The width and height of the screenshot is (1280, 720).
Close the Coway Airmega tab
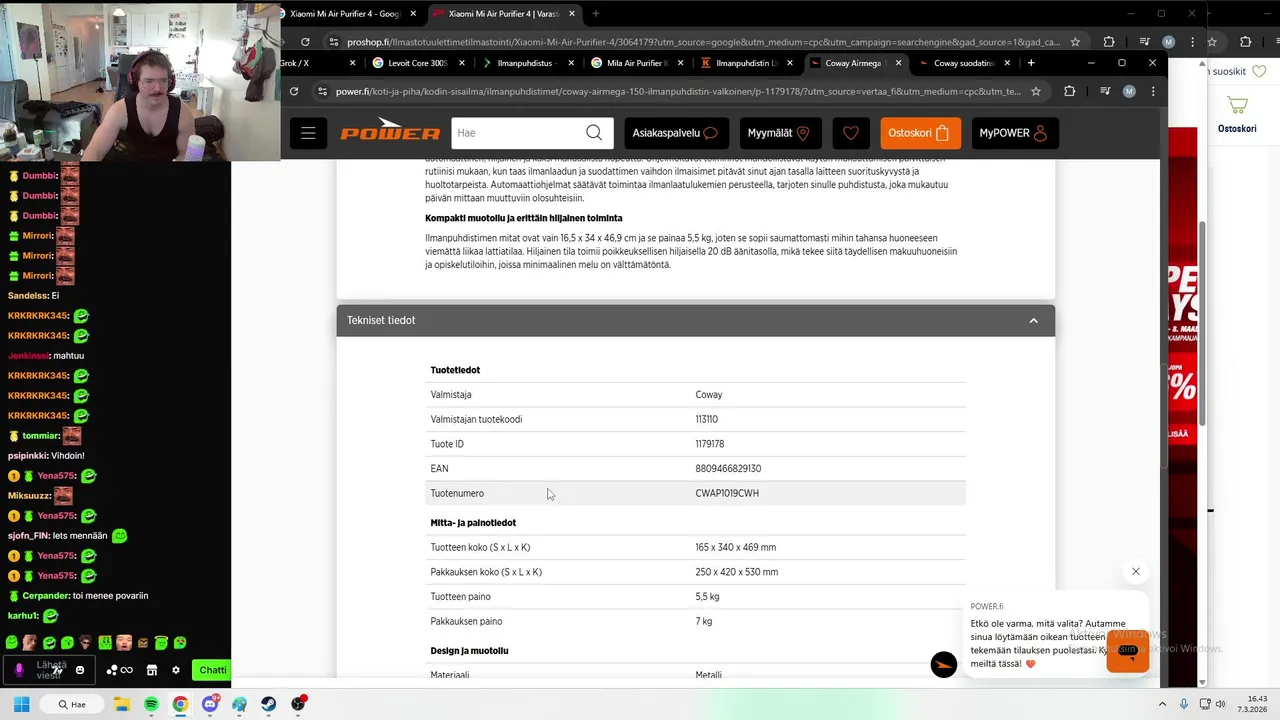coord(898,63)
